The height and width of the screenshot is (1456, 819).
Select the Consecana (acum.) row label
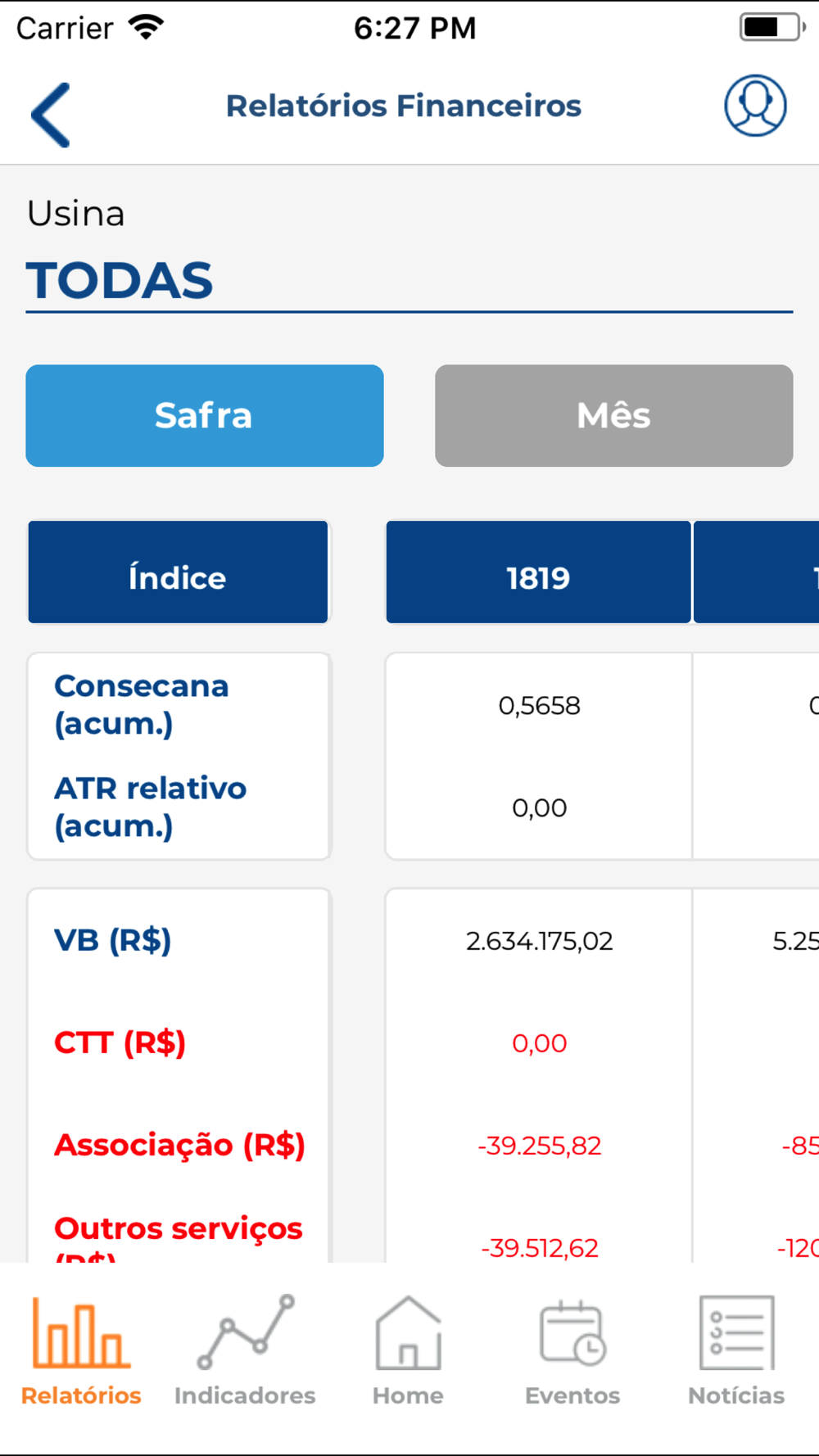tap(142, 704)
